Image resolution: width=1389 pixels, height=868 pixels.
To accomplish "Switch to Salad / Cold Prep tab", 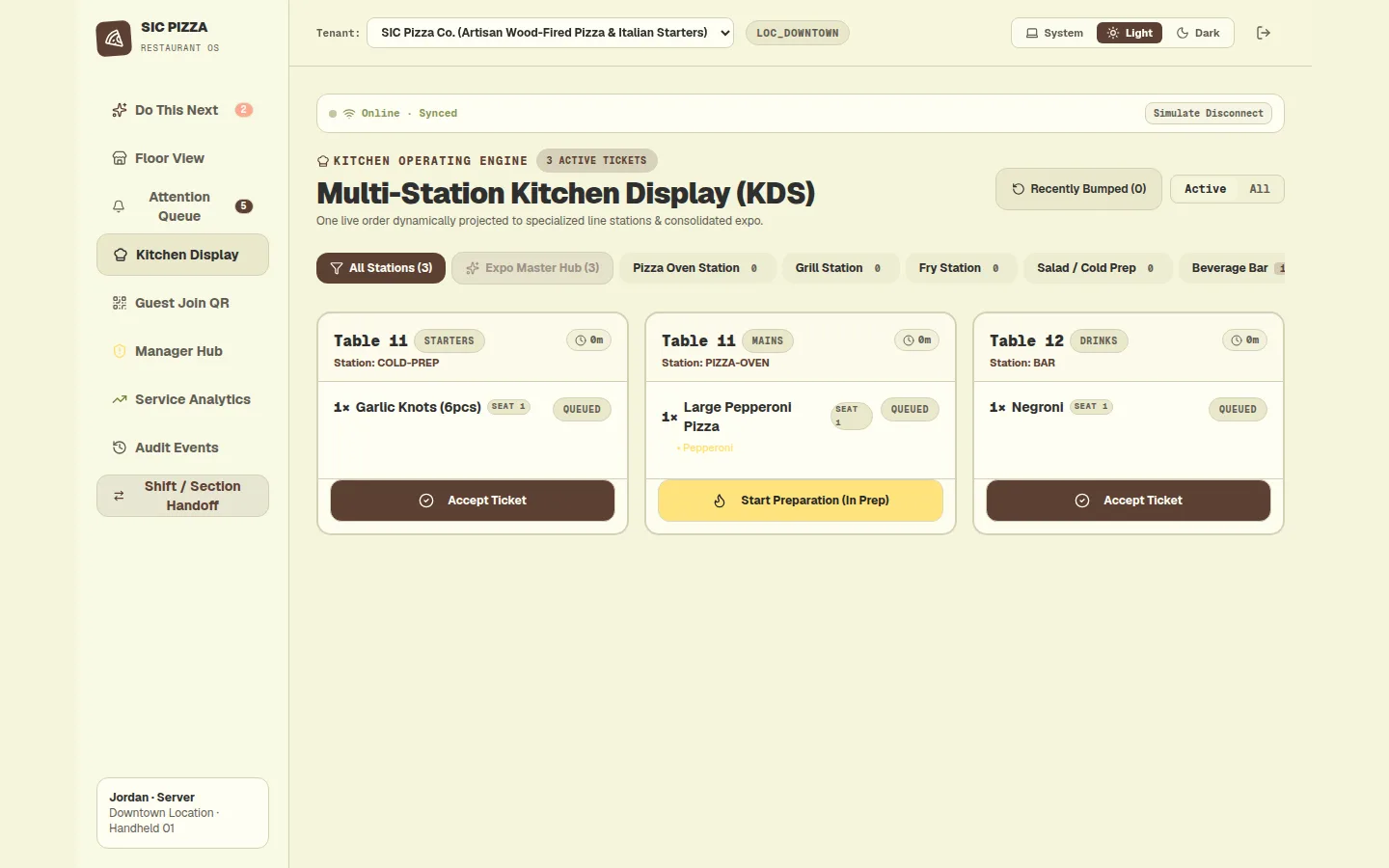I will [1098, 268].
